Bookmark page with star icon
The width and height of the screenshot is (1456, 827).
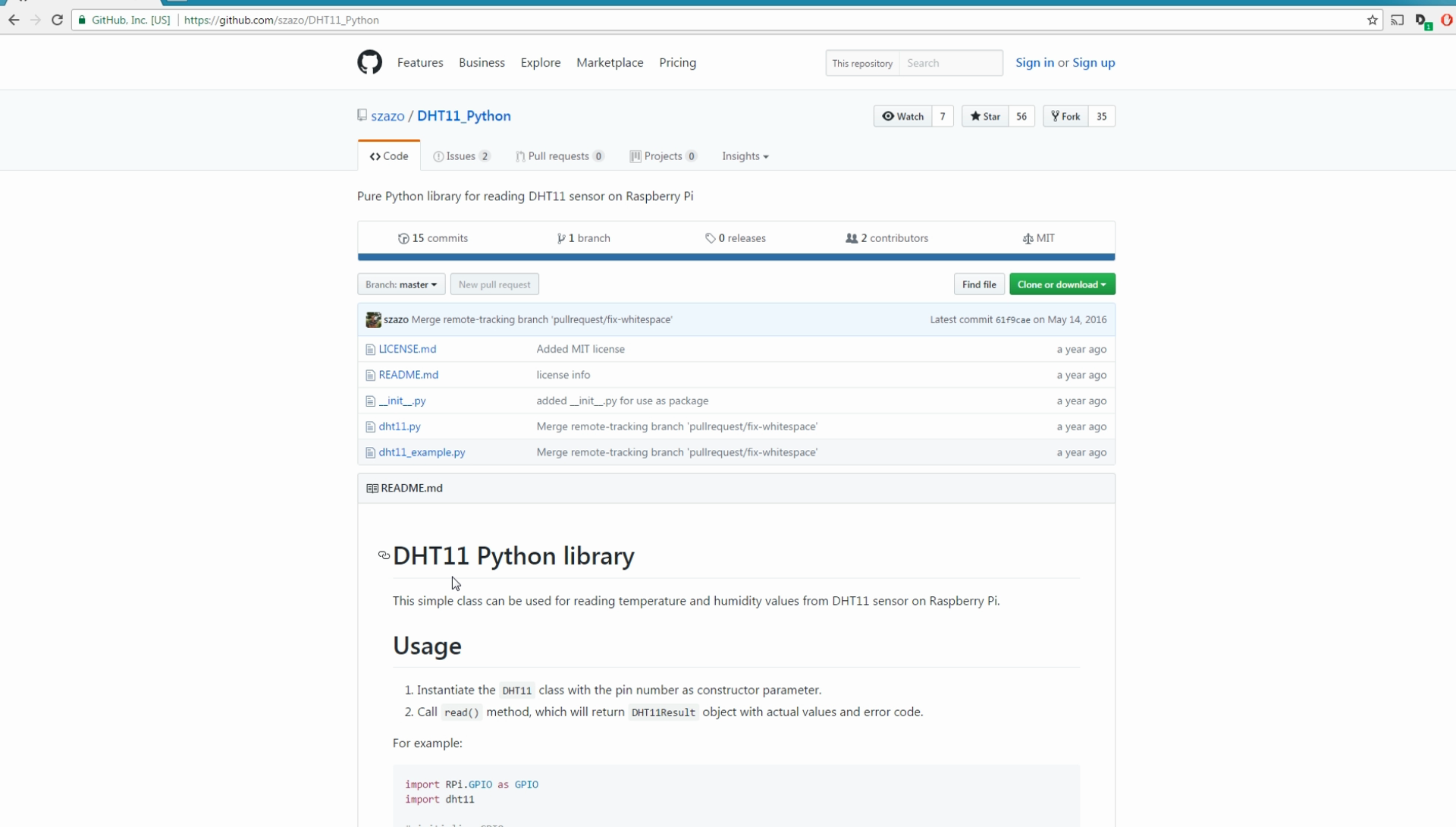[x=1372, y=20]
